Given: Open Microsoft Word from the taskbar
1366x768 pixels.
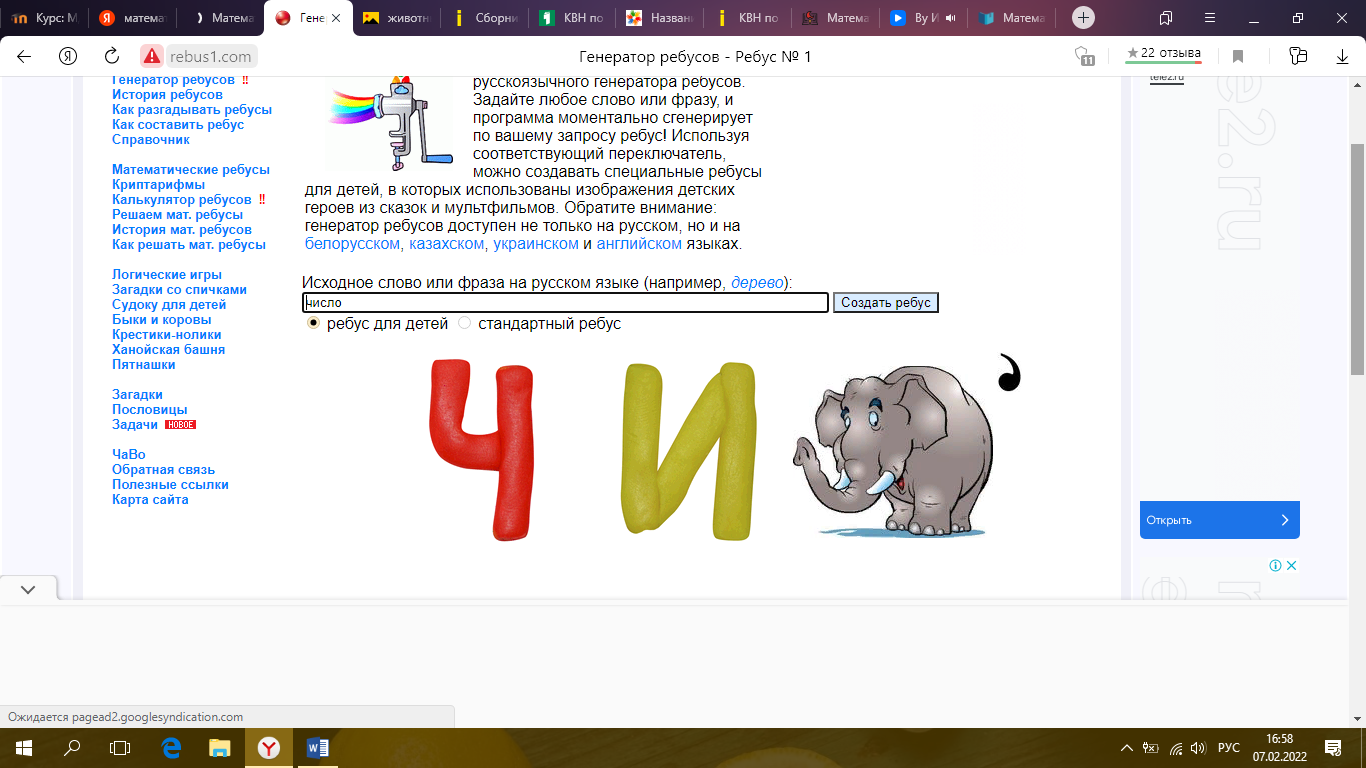Looking at the screenshot, I should click(317, 748).
